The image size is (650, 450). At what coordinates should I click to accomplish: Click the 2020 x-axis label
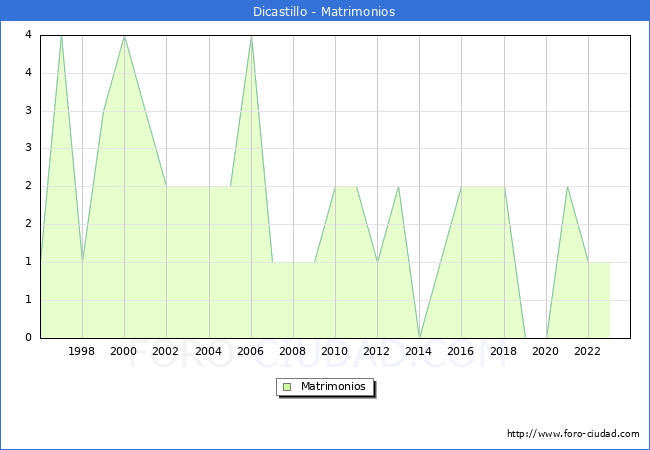click(545, 351)
